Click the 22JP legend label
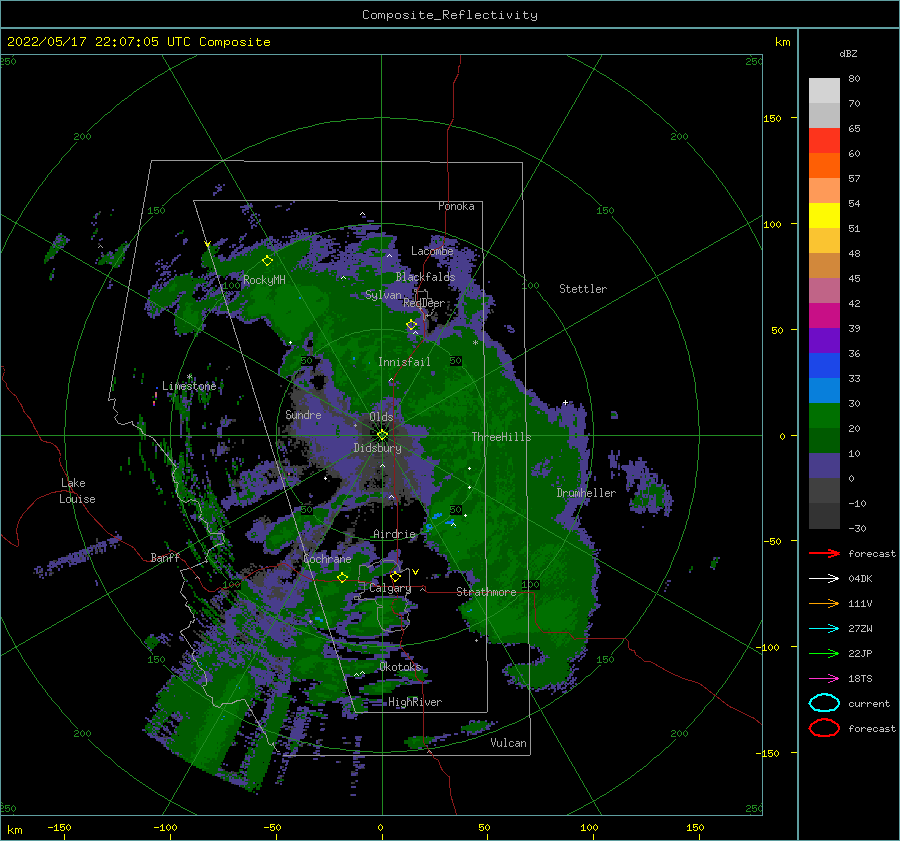The width and height of the screenshot is (900, 841). tap(860, 653)
